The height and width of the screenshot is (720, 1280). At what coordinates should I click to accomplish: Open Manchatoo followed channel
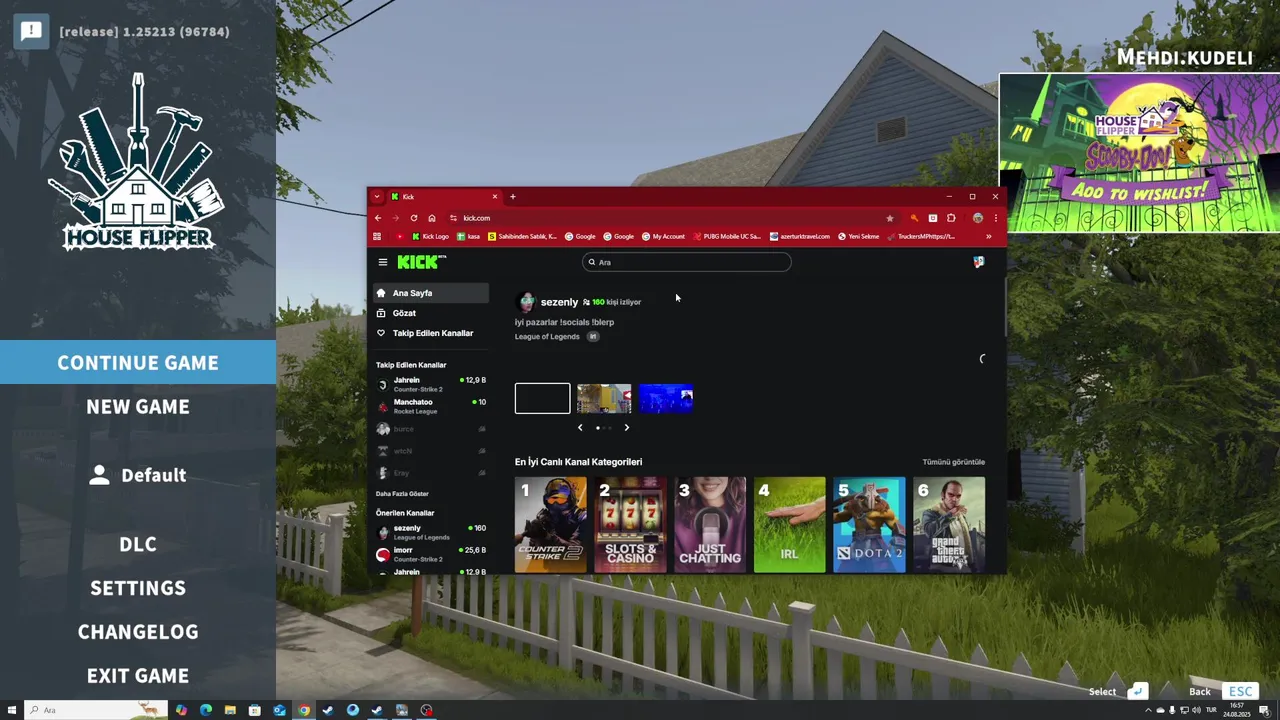pos(431,406)
